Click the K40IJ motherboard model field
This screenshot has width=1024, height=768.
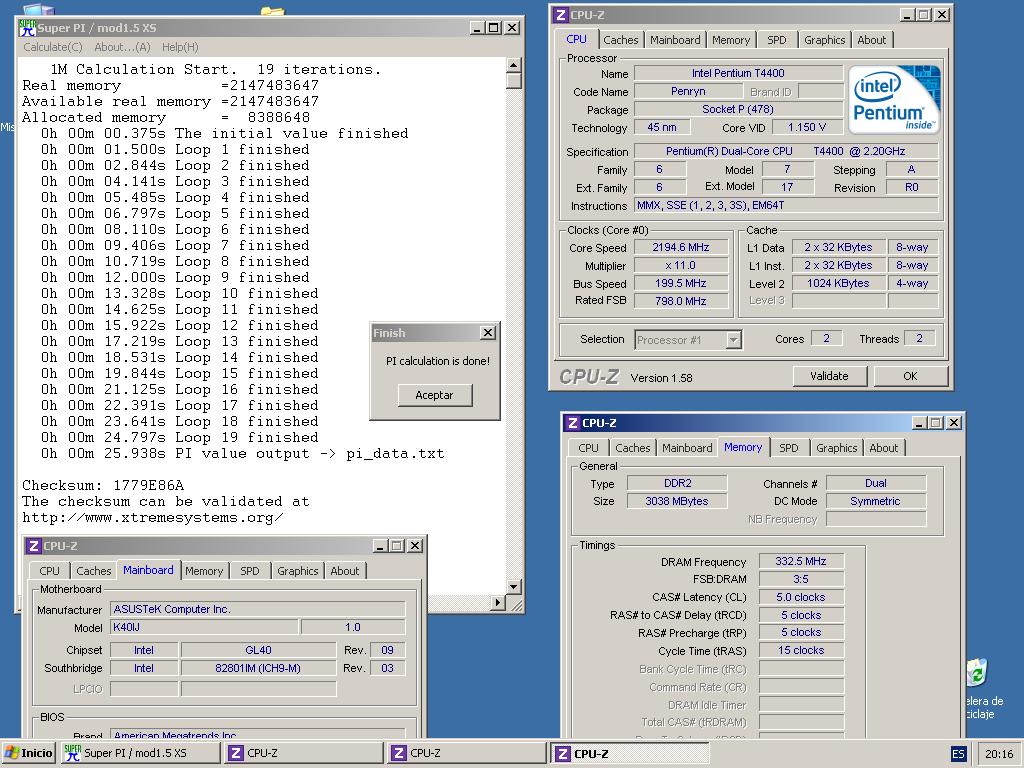coord(204,628)
